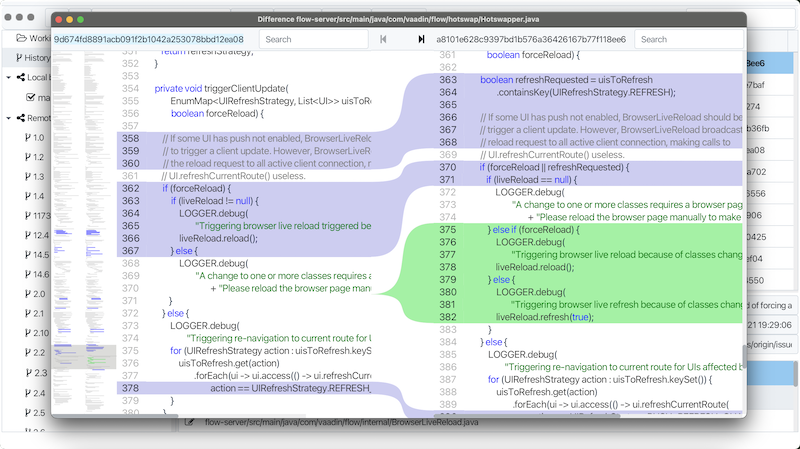
Task: Click the share icon beside Remote branches
Action: (20, 117)
